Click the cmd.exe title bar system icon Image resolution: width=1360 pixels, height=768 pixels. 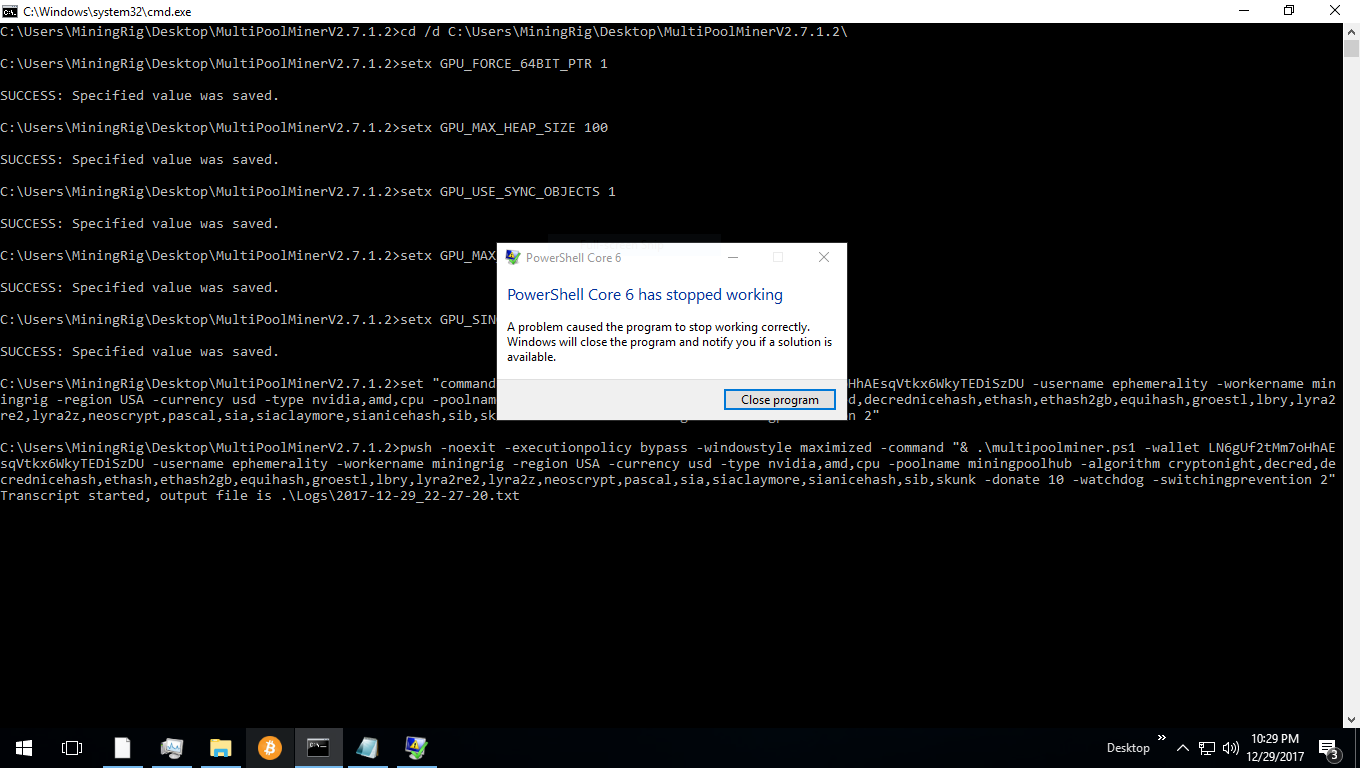[x=11, y=11]
